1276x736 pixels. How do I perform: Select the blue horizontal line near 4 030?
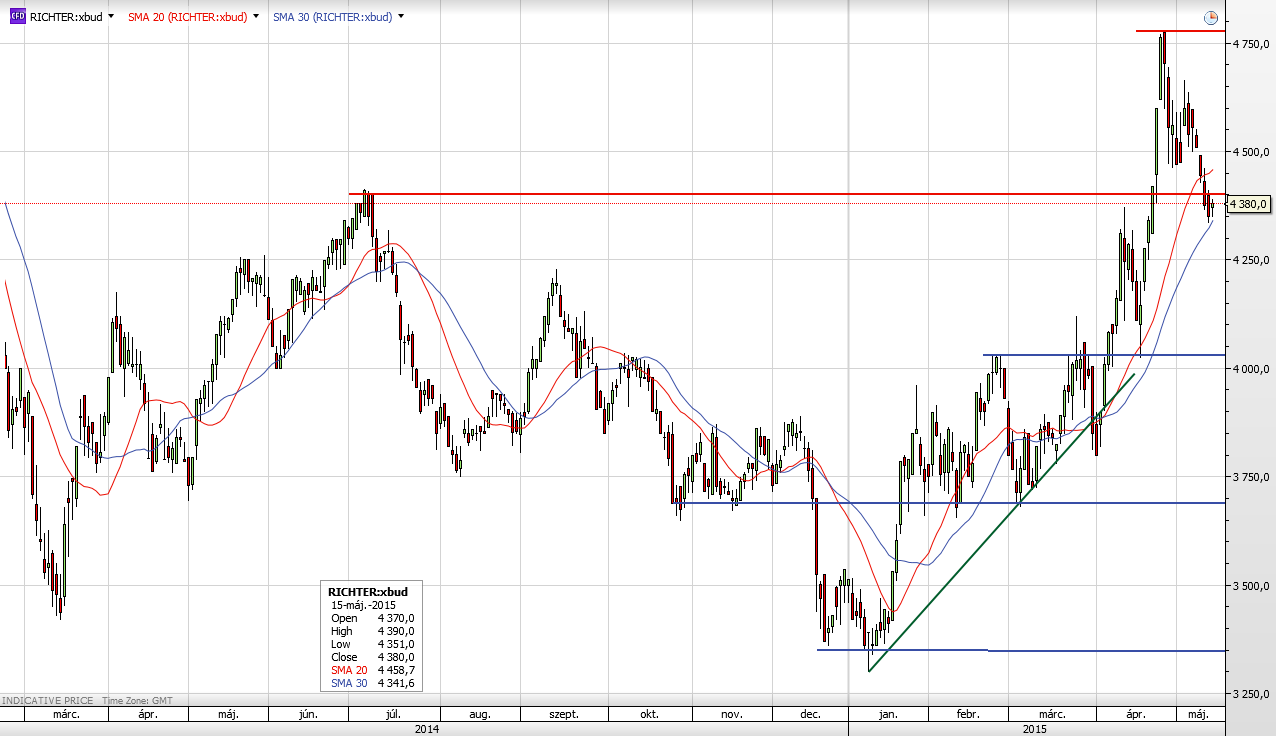[1104, 355]
